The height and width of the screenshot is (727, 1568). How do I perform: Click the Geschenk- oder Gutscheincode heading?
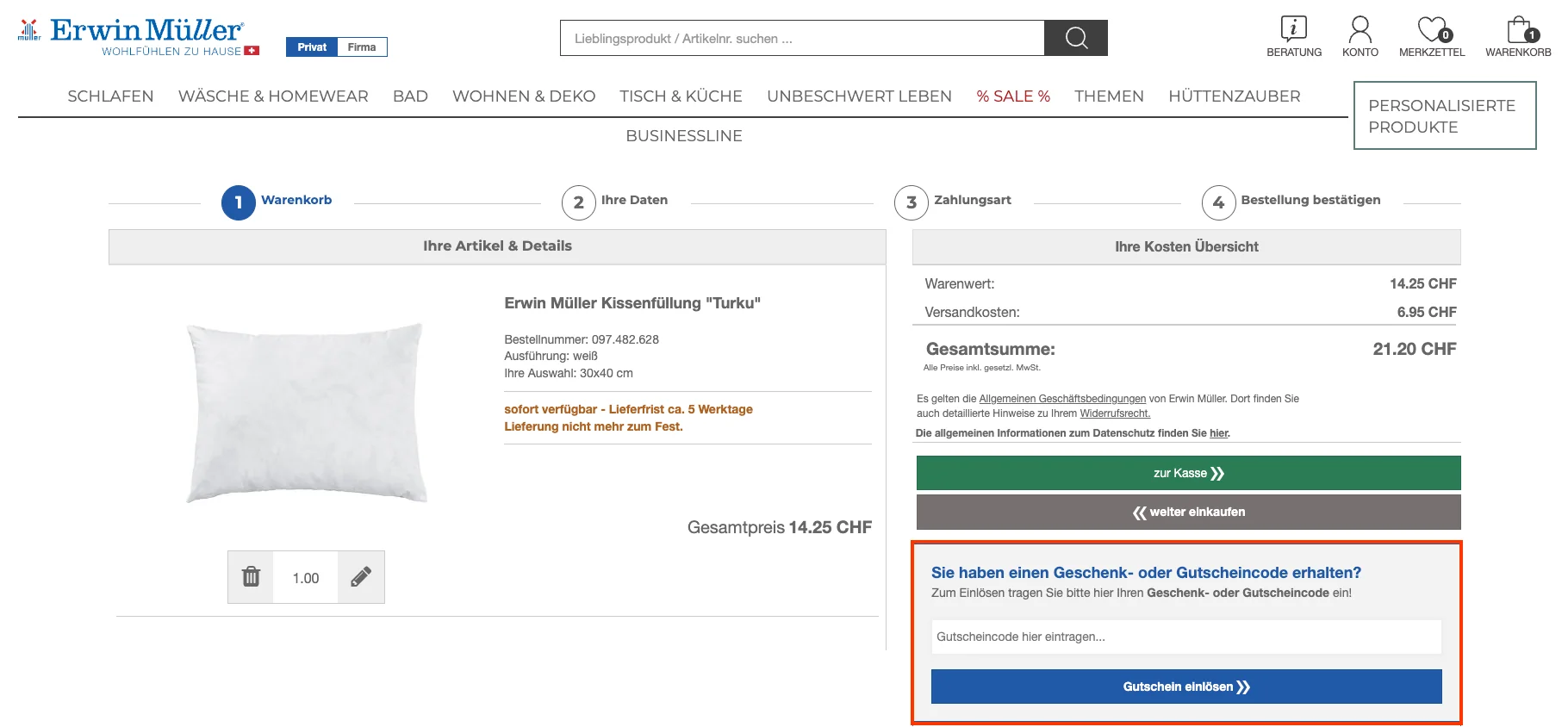[x=1146, y=573]
